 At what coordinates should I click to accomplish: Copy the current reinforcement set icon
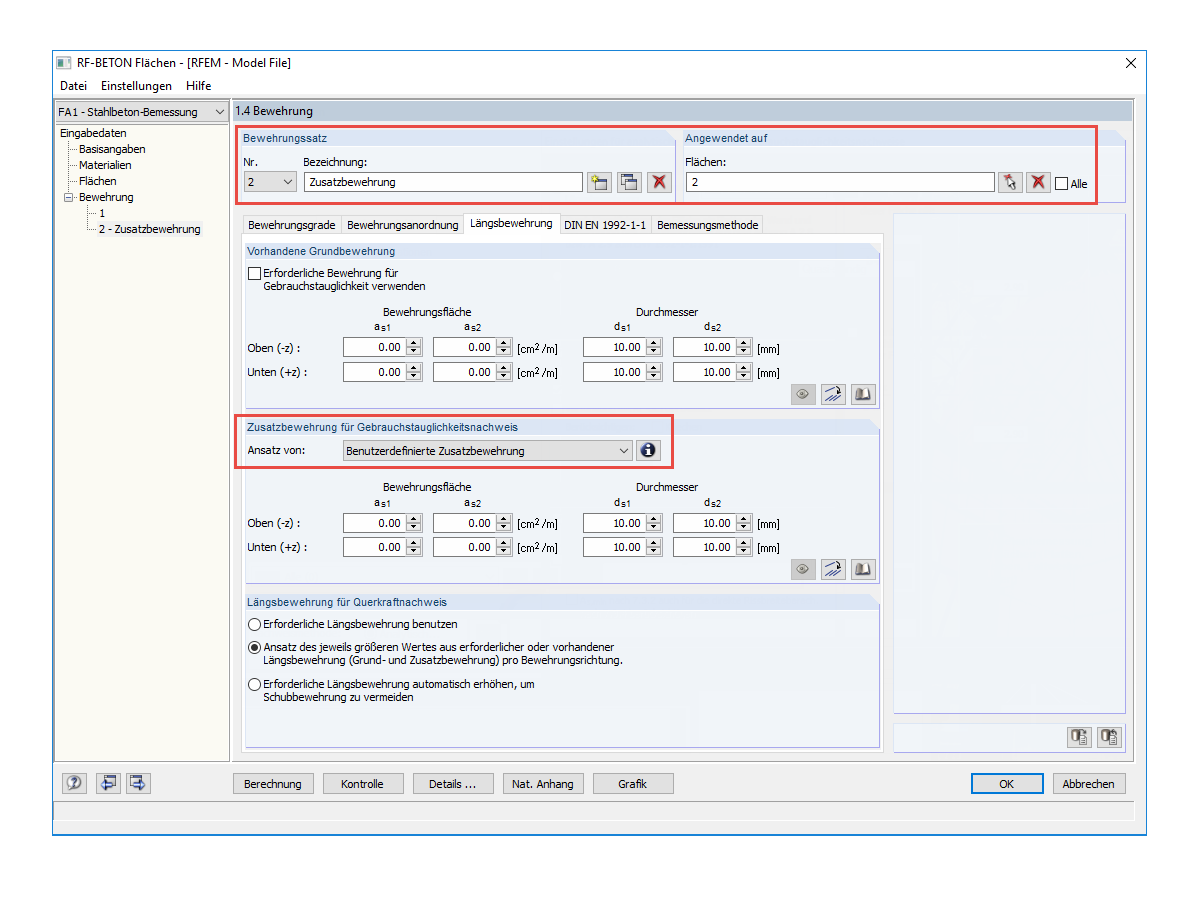pyautogui.click(x=629, y=182)
